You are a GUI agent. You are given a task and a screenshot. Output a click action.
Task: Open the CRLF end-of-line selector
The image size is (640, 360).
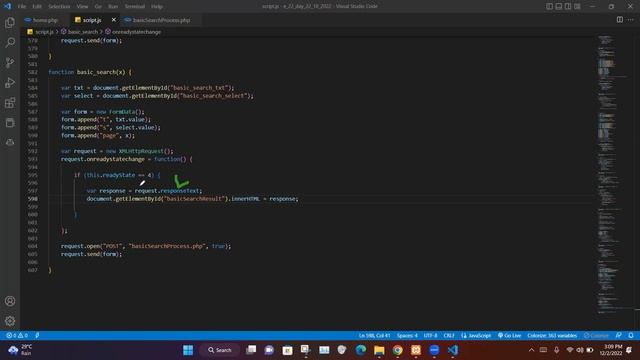449,336
